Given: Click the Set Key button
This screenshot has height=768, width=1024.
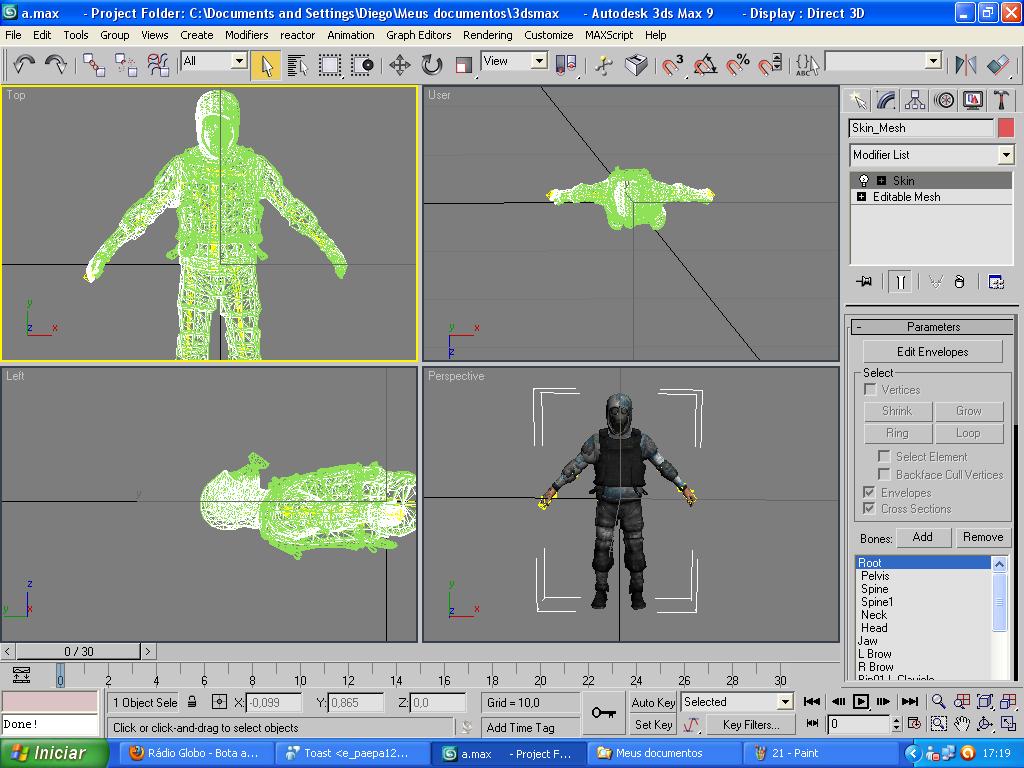Looking at the screenshot, I should coord(653,724).
